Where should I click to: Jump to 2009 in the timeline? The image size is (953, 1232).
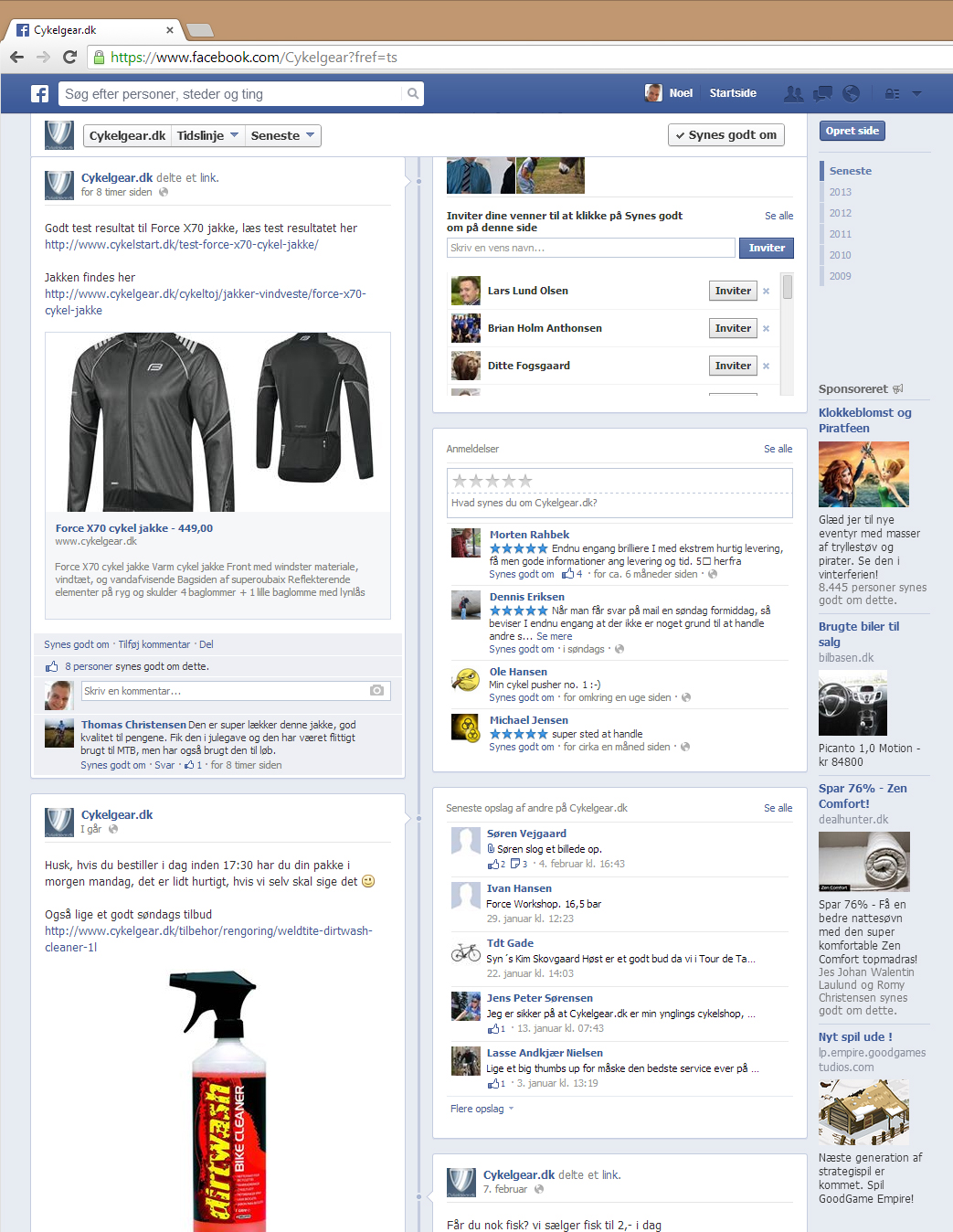click(841, 276)
